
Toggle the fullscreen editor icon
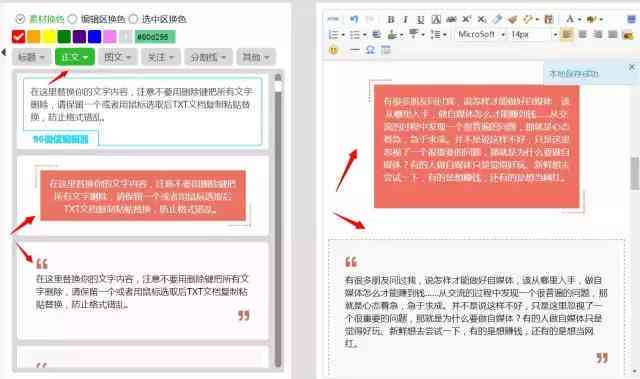pyautogui.click(x=631, y=19)
